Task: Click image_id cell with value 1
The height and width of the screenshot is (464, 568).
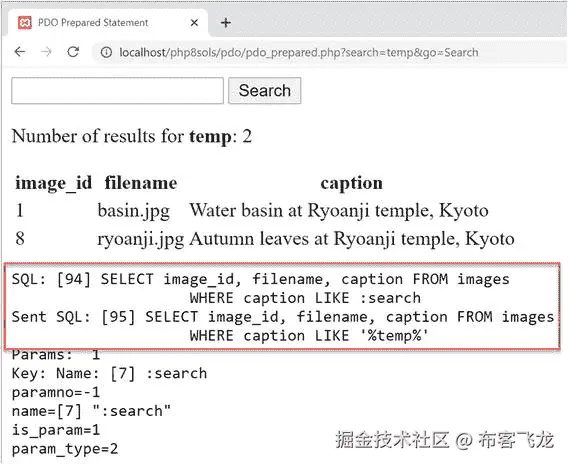Action: [x=20, y=210]
